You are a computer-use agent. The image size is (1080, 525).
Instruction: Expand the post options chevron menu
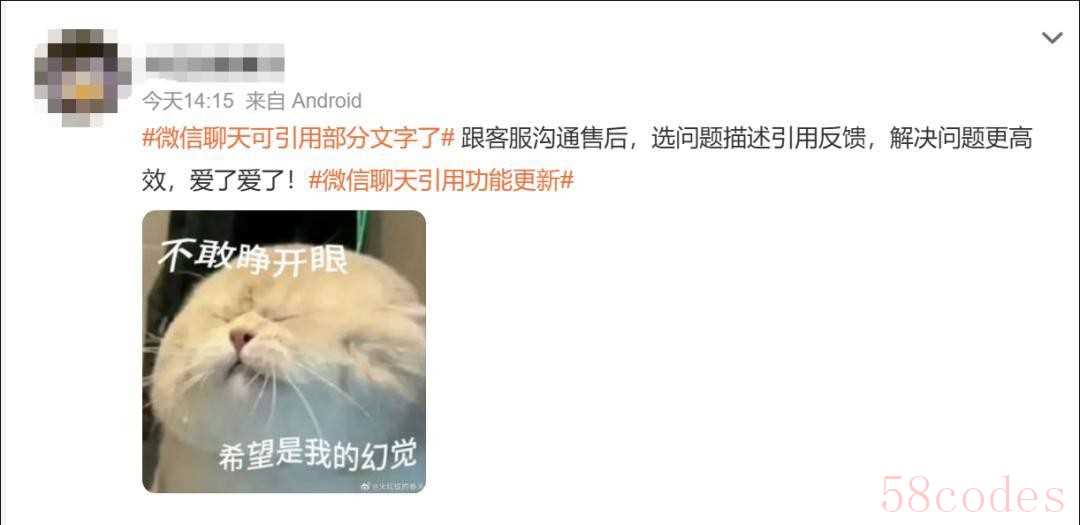point(1052,38)
